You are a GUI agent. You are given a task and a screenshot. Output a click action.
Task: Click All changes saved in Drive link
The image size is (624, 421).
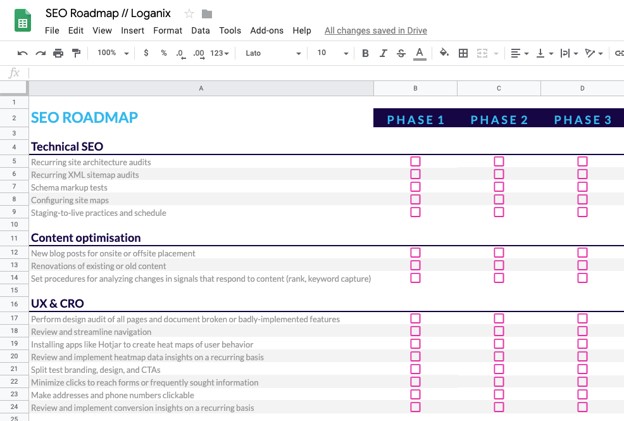376,31
